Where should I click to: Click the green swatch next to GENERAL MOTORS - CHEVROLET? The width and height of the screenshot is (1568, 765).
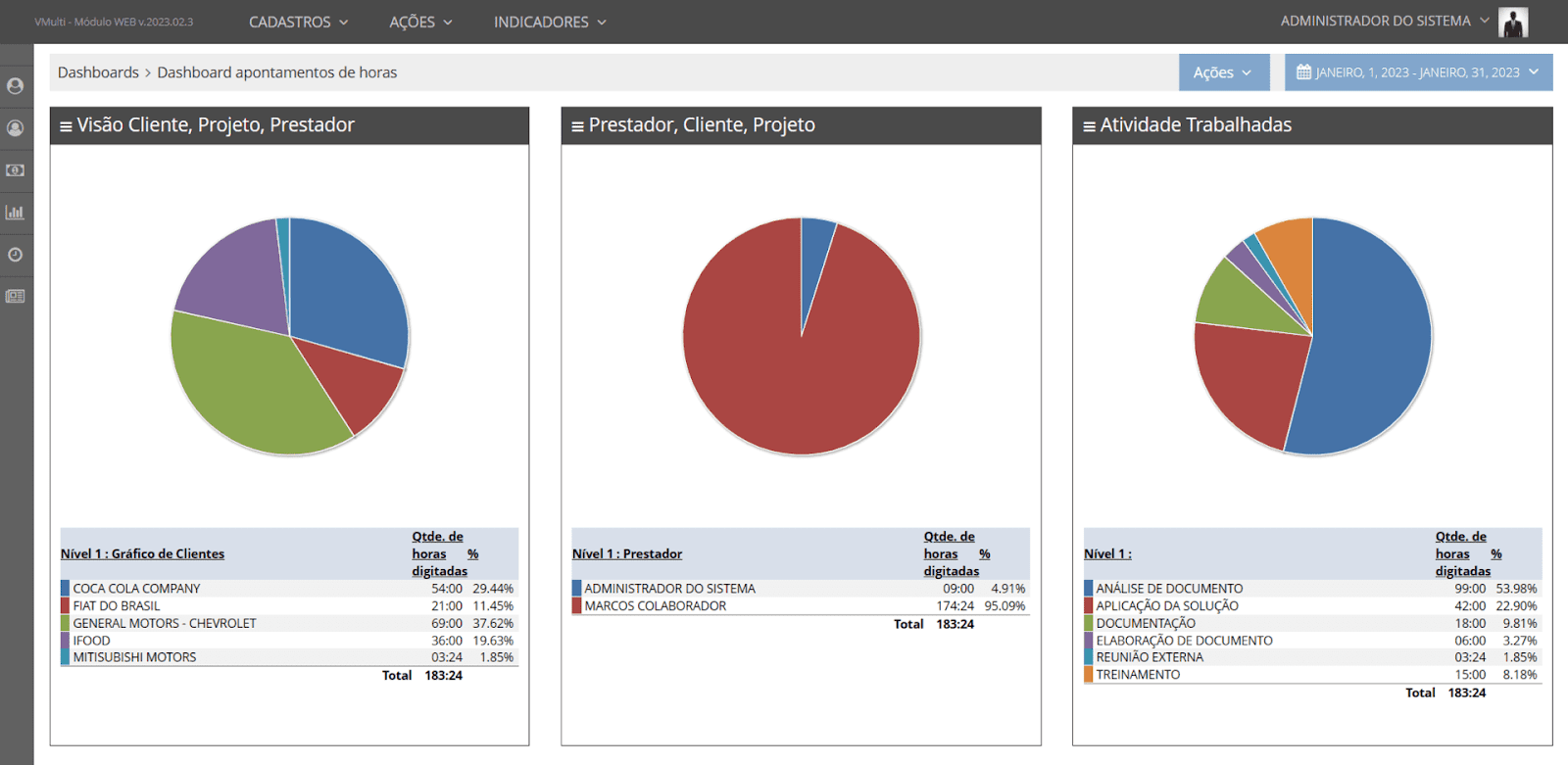coord(65,623)
